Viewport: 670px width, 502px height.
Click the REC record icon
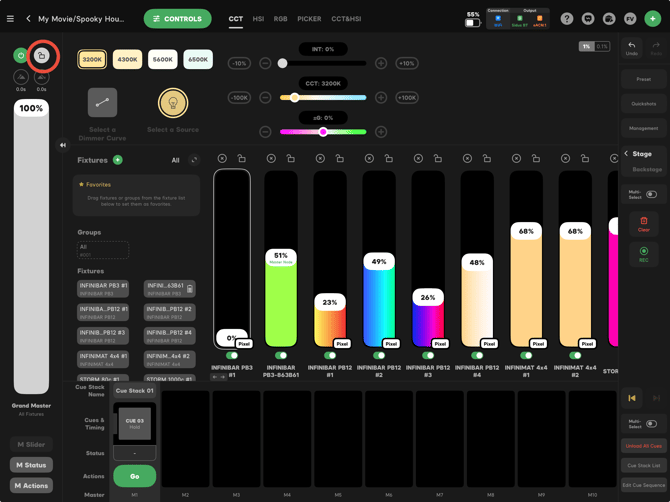644,251
